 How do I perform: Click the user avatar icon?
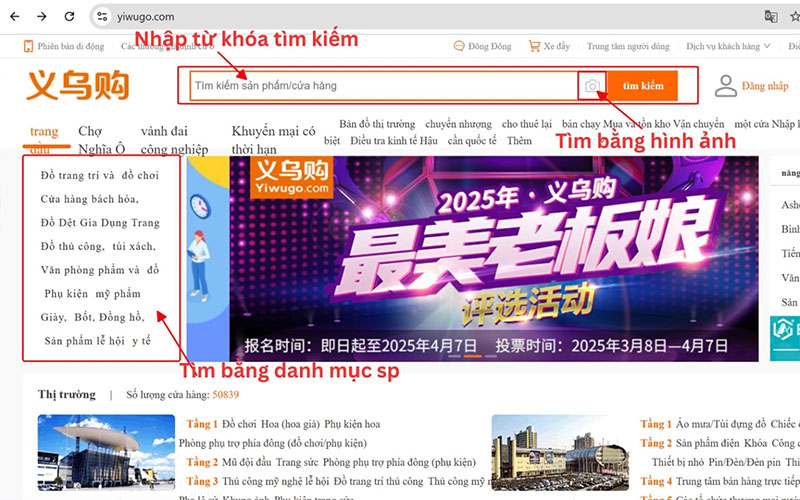(x=726, y=86)
